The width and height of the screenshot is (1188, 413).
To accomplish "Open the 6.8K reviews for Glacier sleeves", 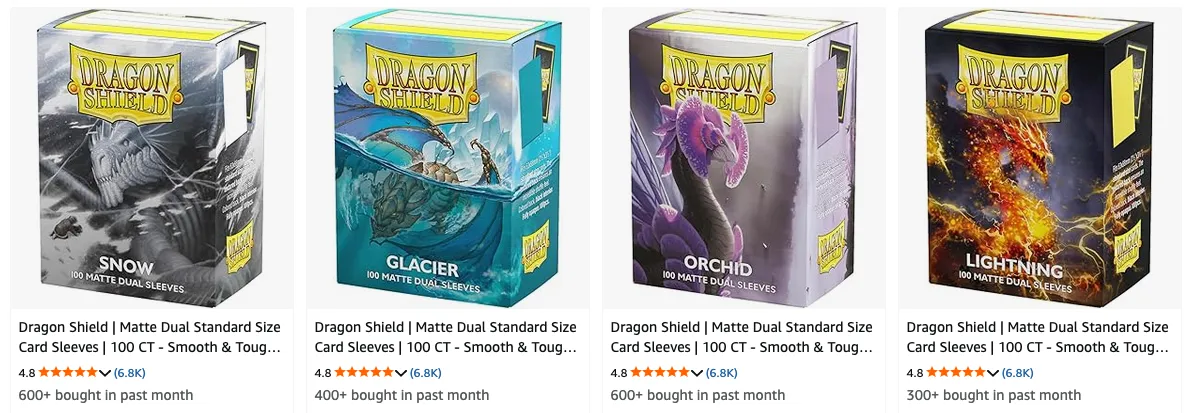I will click(x=426, y=373).
